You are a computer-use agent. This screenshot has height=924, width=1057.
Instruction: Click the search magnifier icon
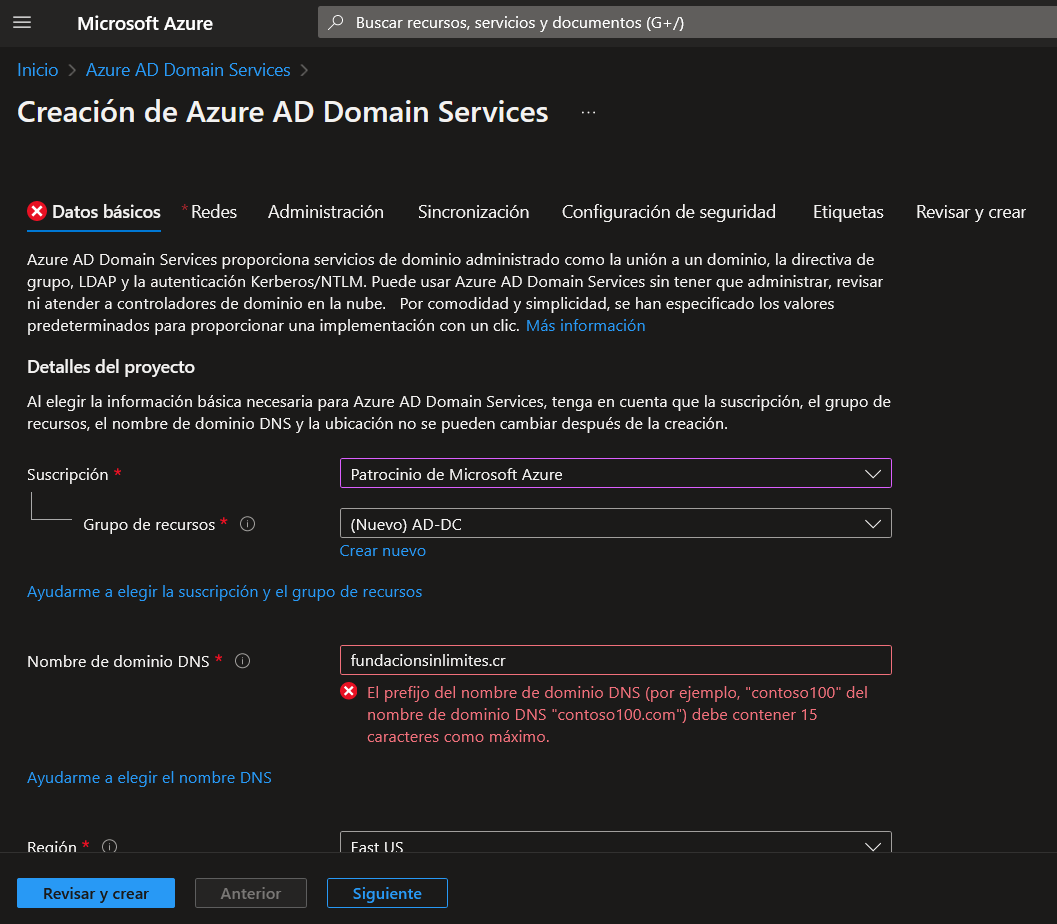point(335,22)
